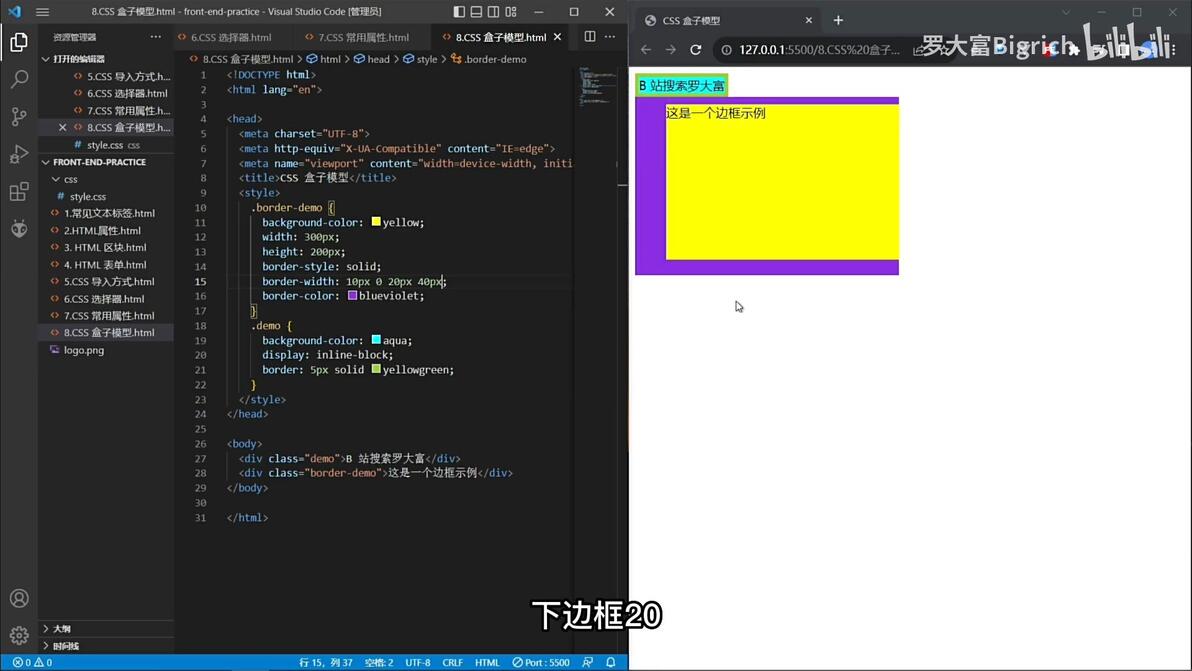Open the yellow color swatch picker

click(x=376, y=222)
